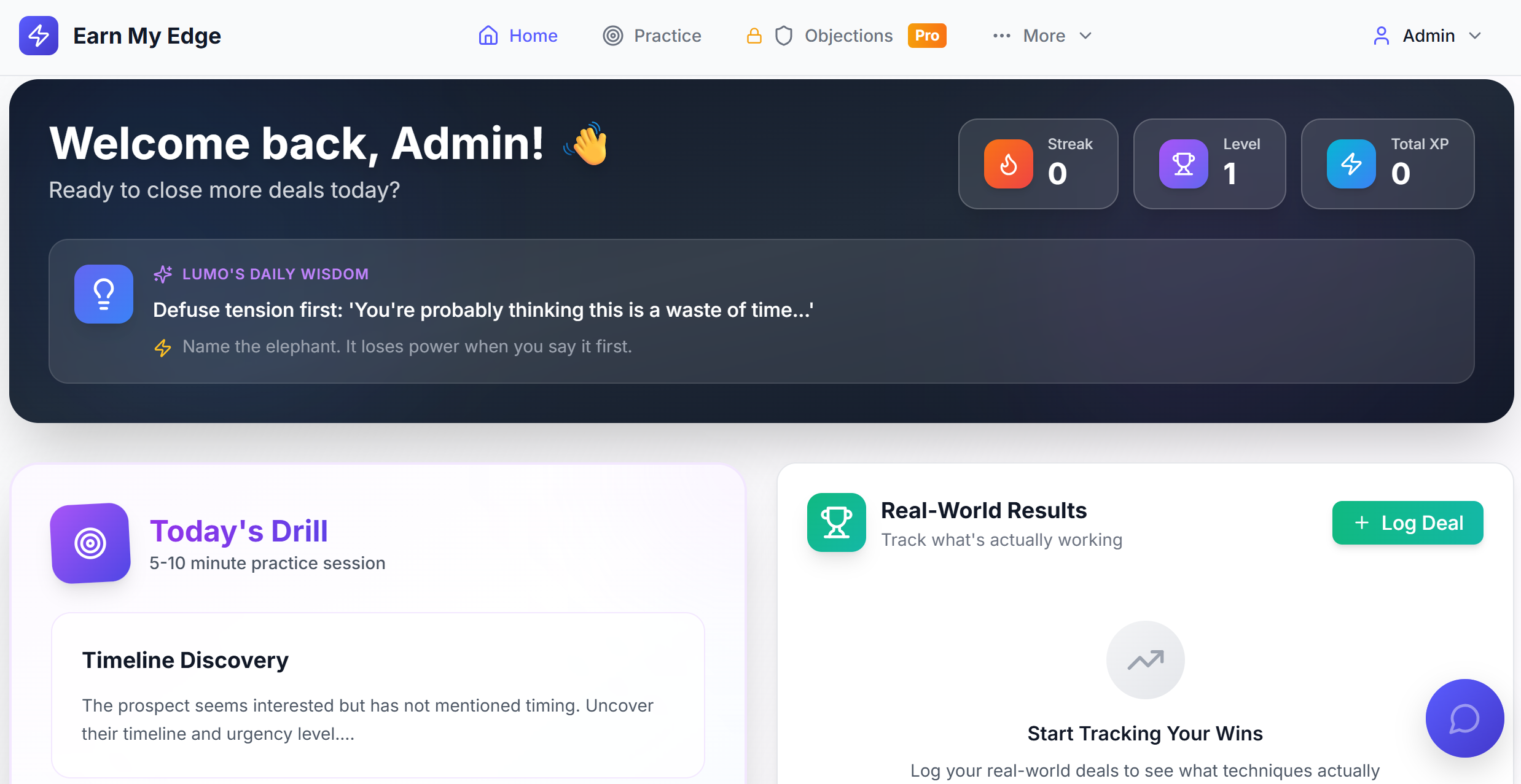
Task: Click the Practice target icon
Action: coord(612,36)
